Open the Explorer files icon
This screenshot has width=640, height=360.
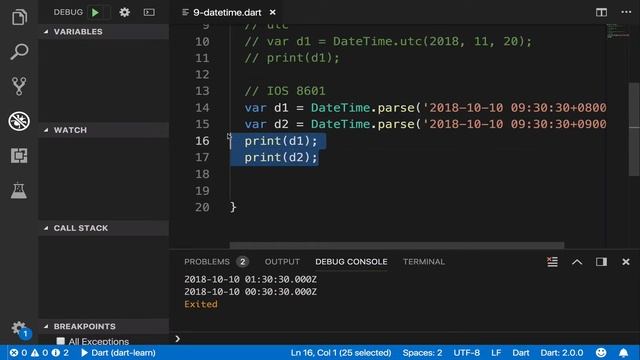[x=19, y=17]
